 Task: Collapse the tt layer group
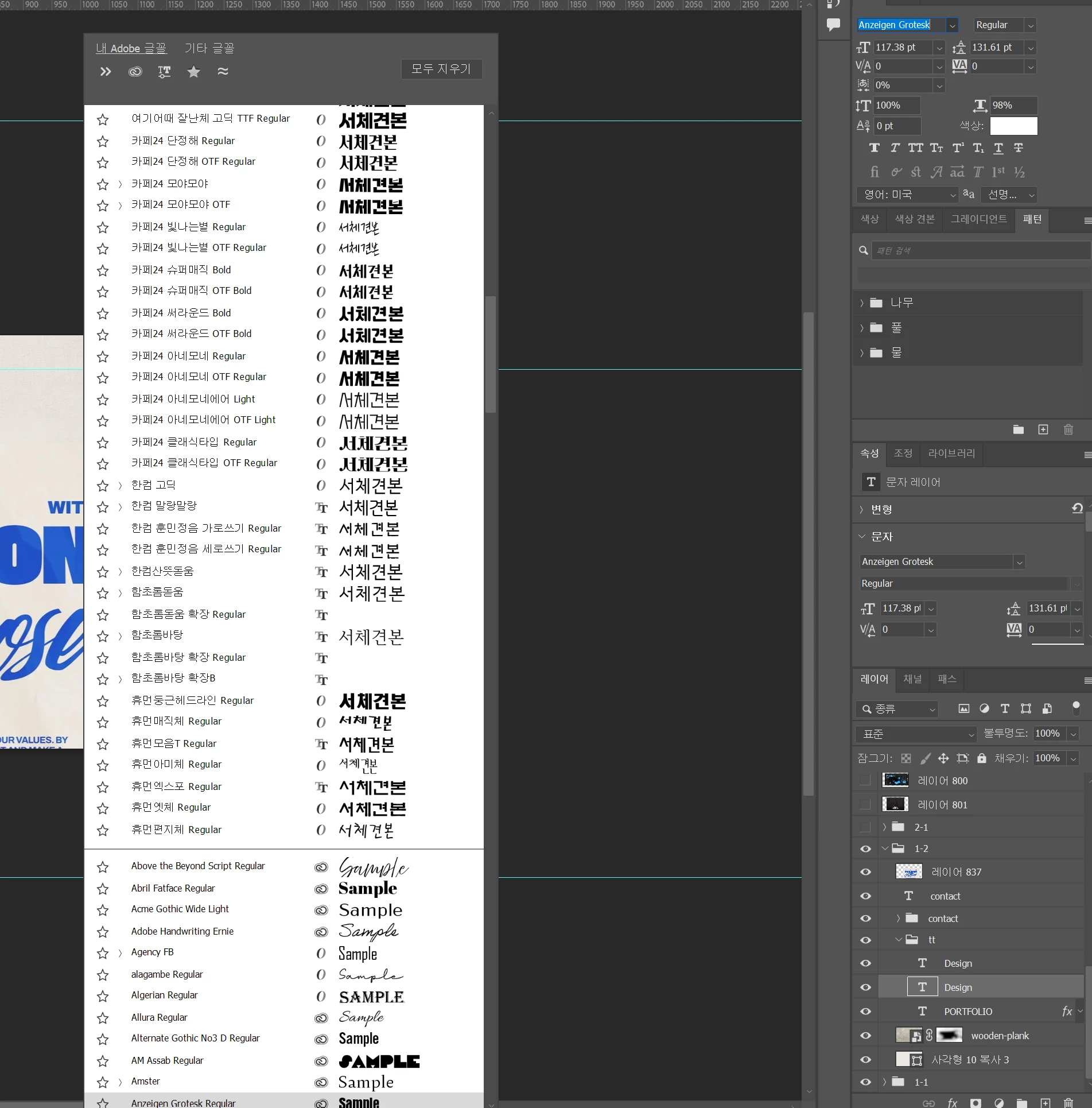(x=899, y=940)
